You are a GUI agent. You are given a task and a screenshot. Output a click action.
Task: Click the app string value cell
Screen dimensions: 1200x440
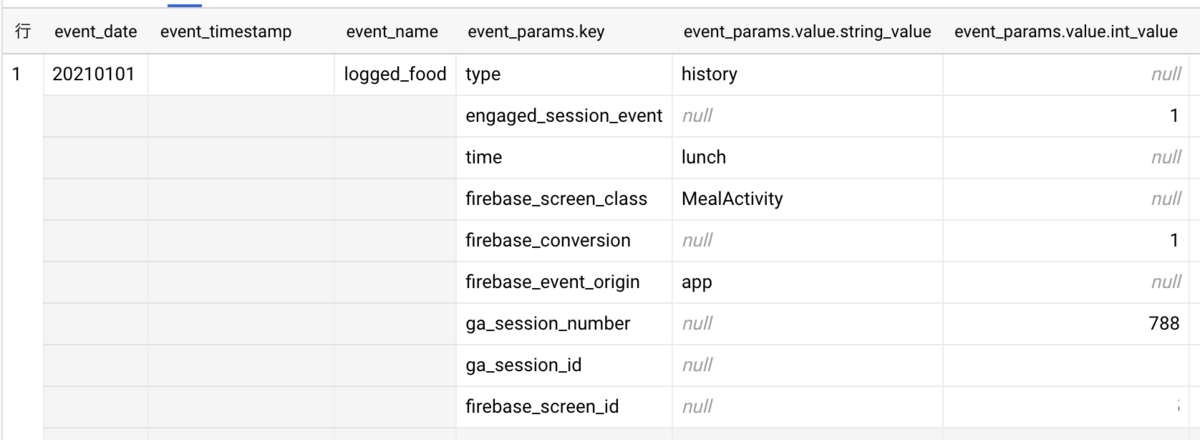coord(807,282)
